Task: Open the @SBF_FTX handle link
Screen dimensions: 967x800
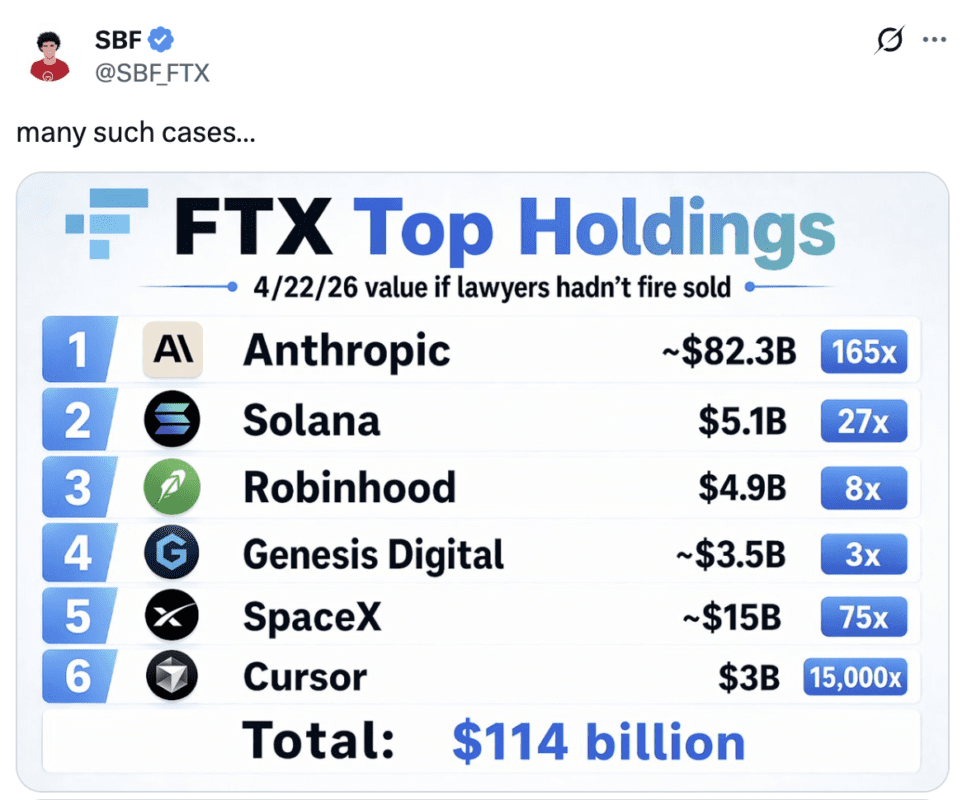Action: click(x=151, y=73)
